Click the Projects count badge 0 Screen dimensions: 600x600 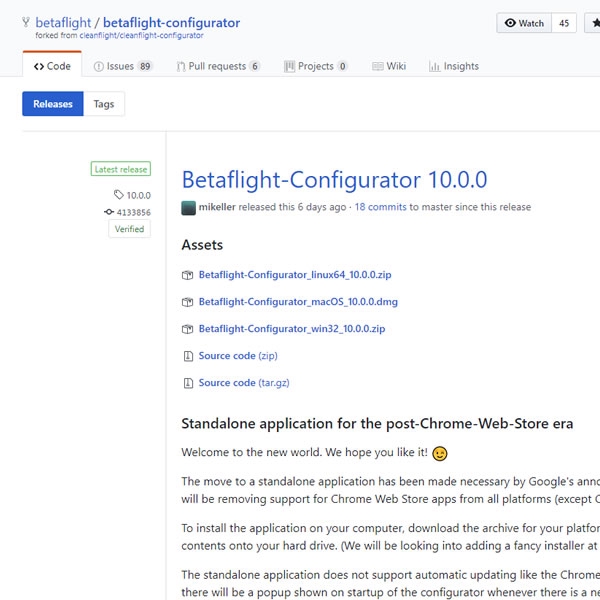(x=342, y=66)
